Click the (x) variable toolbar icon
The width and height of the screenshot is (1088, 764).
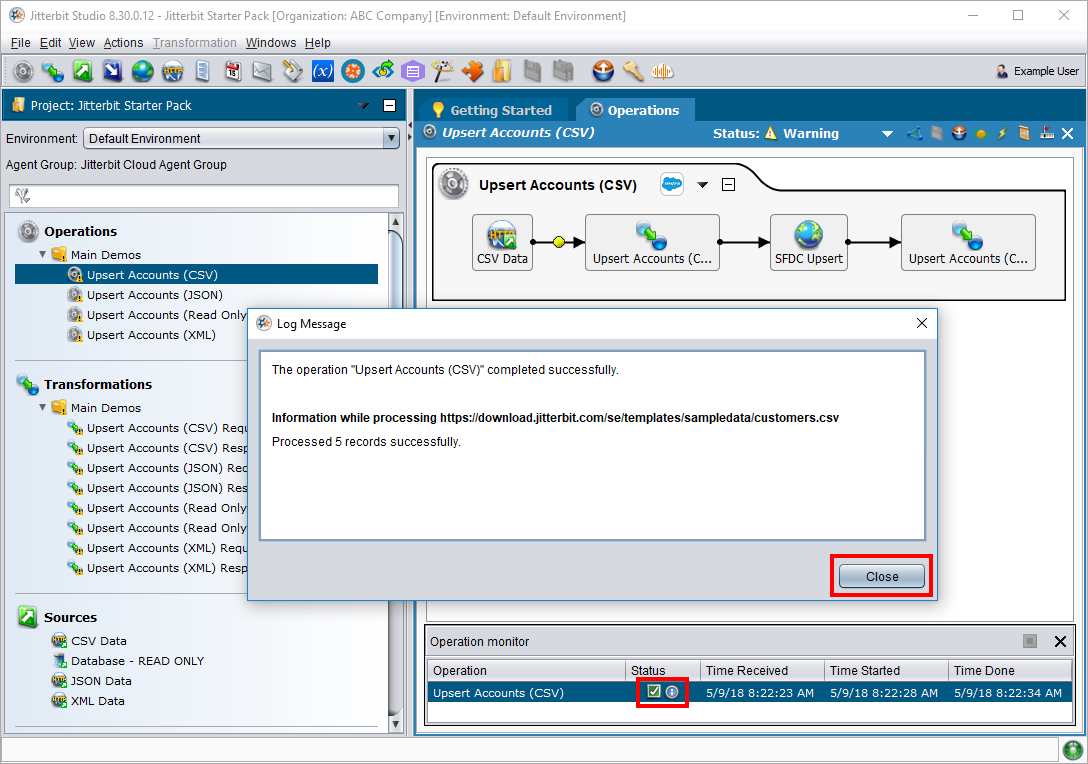point(322,71)
